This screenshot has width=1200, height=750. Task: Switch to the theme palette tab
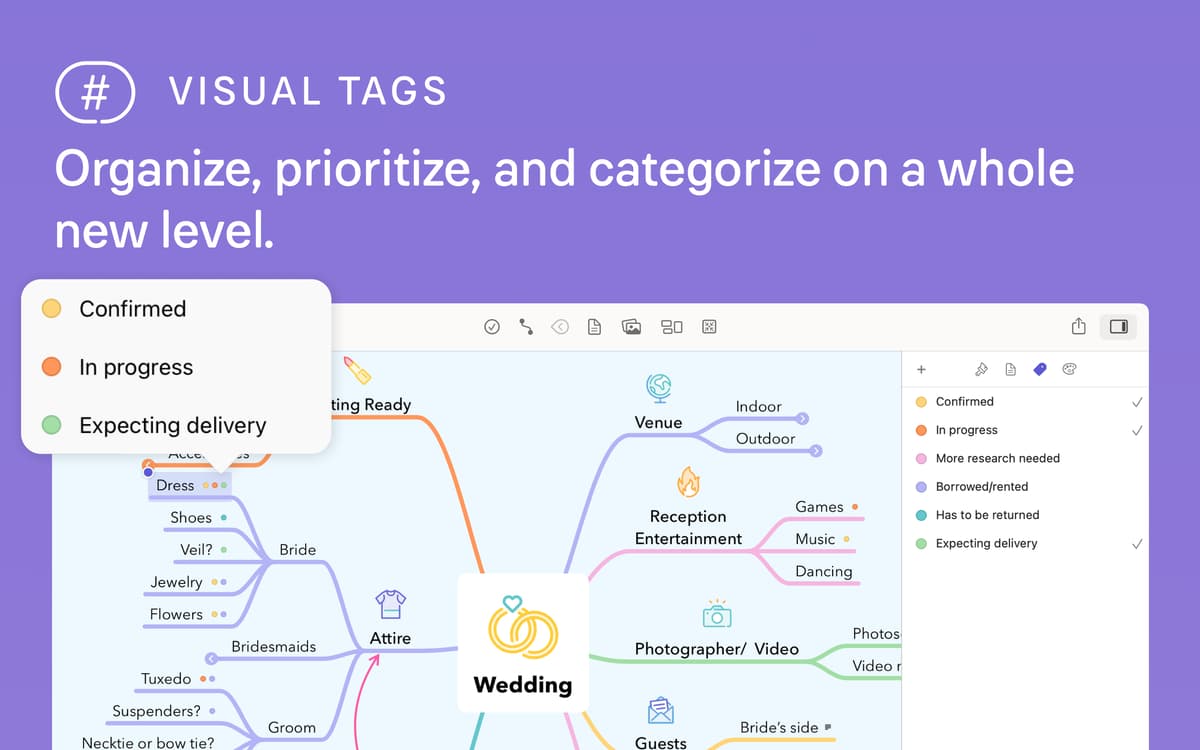1069,369
